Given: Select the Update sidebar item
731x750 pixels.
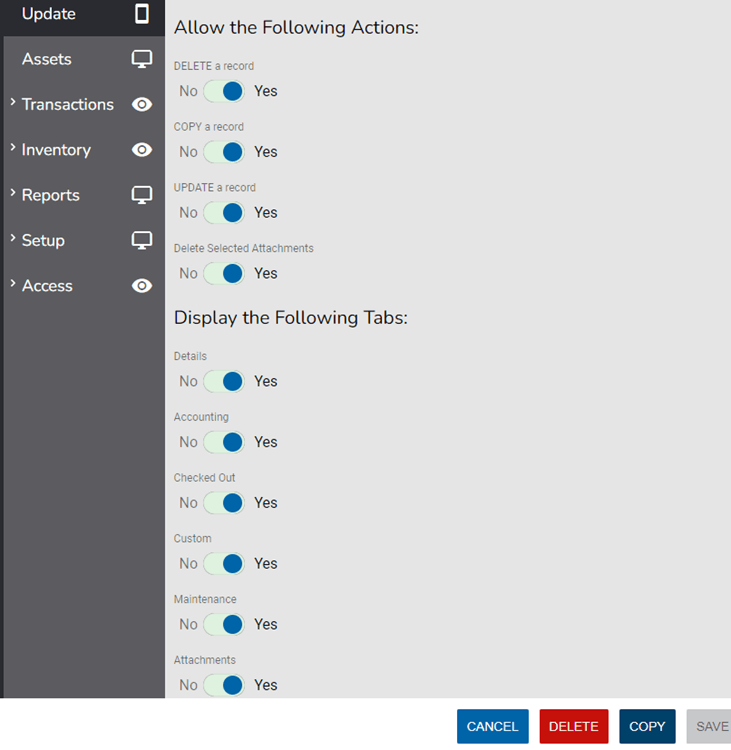Looking at the screenshot, I should pyautogui.click(x=49, y=14).
